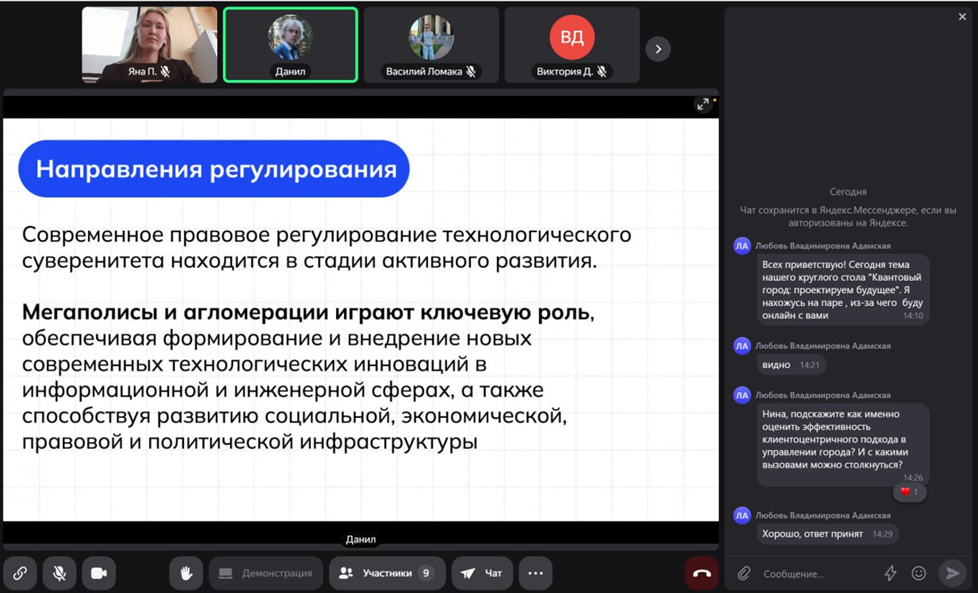Toggle the microphone mute button
This screenshot has height=593, width=978.
60,573
